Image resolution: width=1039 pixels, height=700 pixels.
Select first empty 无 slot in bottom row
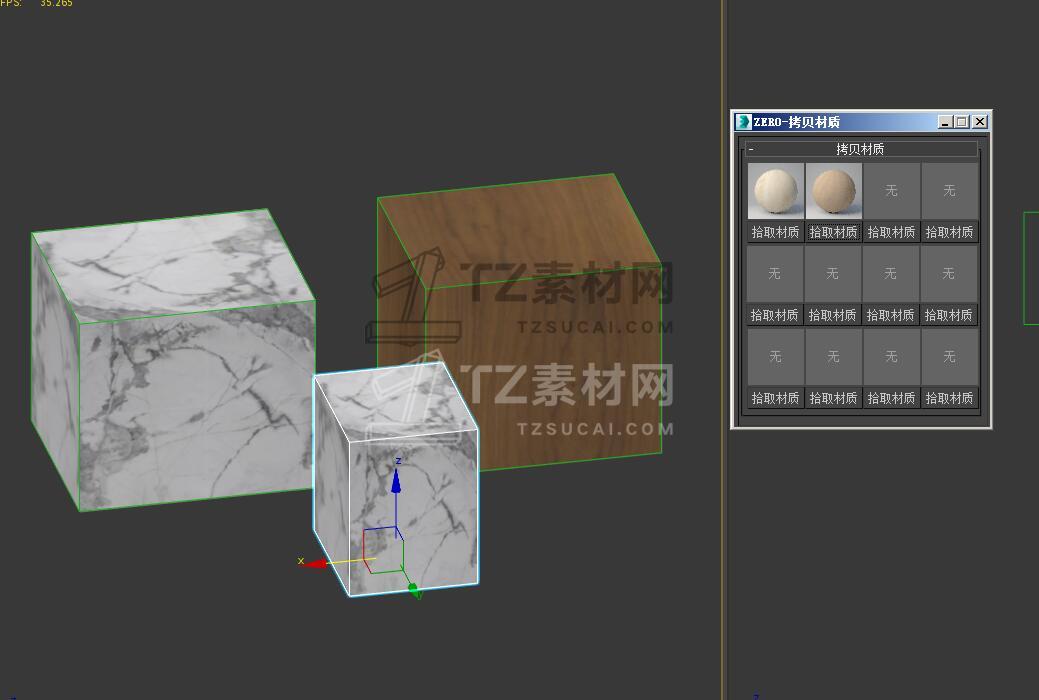(x=775, y=357)
